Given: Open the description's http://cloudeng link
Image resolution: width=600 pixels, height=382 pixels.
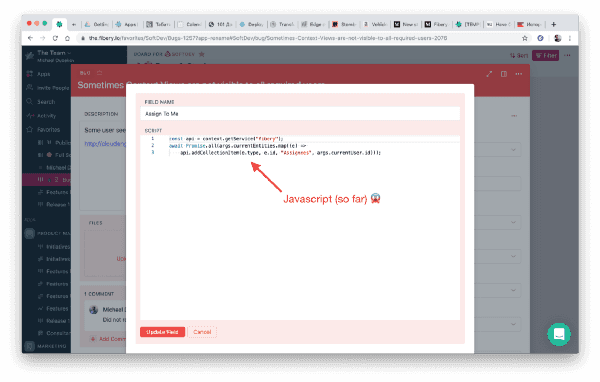Looking at the screenshot, I should 105,144.
